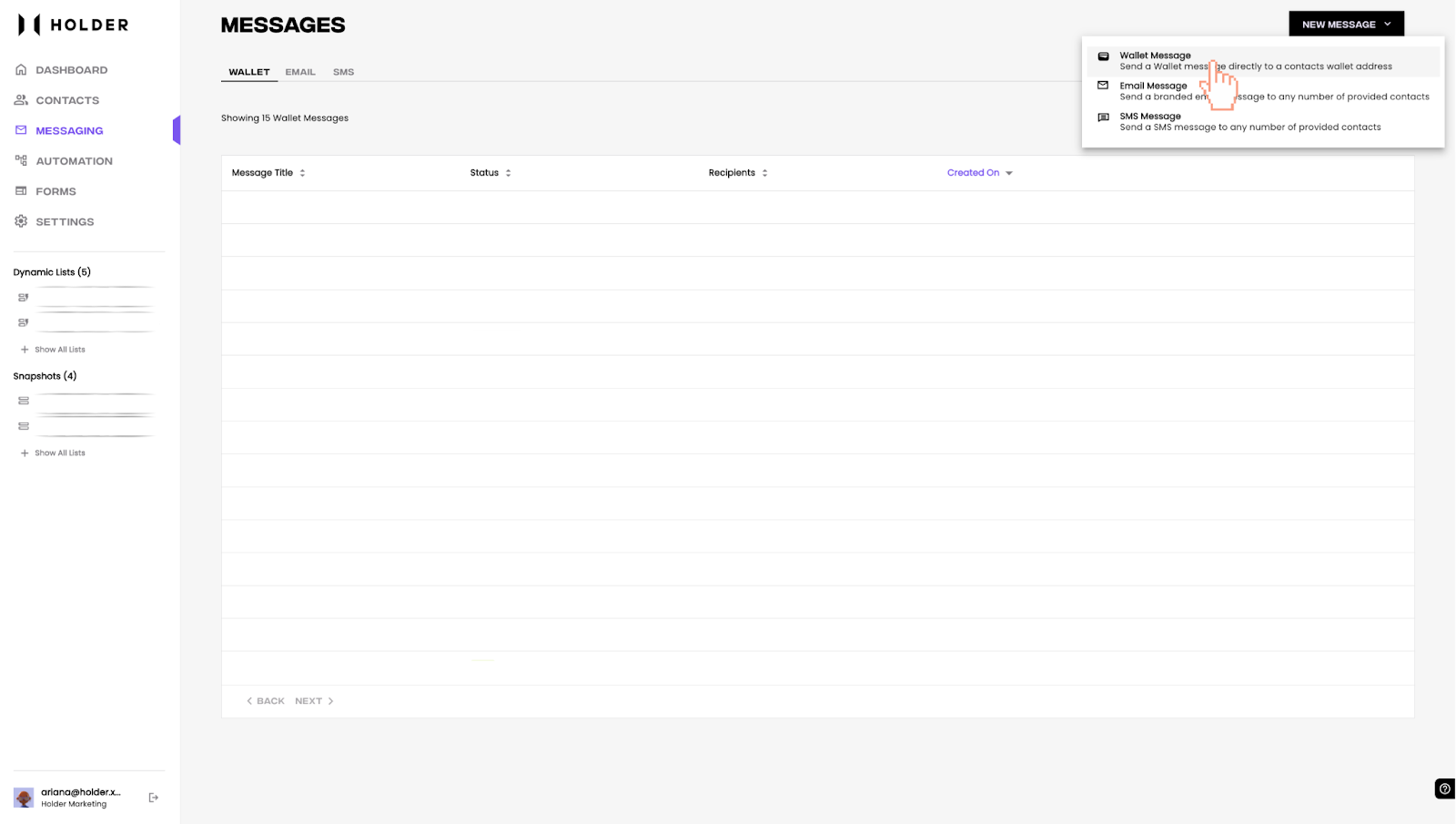Open first dynamic list icon
Viewport: 1456px width, 824px height.
pos(24,298)
